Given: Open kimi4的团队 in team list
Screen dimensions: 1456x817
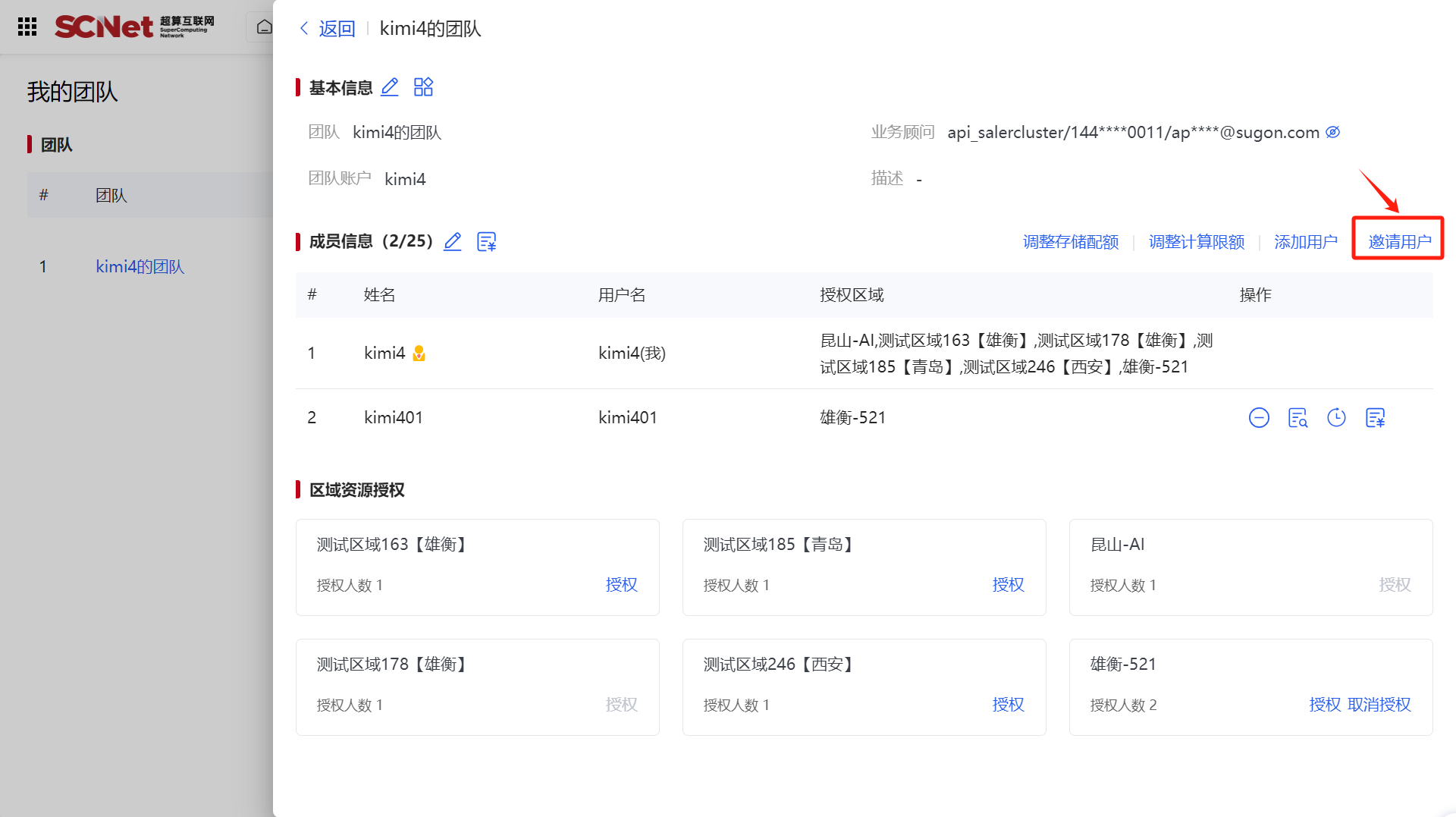Looking at the screenshot, I should click(x=140, y=266).
